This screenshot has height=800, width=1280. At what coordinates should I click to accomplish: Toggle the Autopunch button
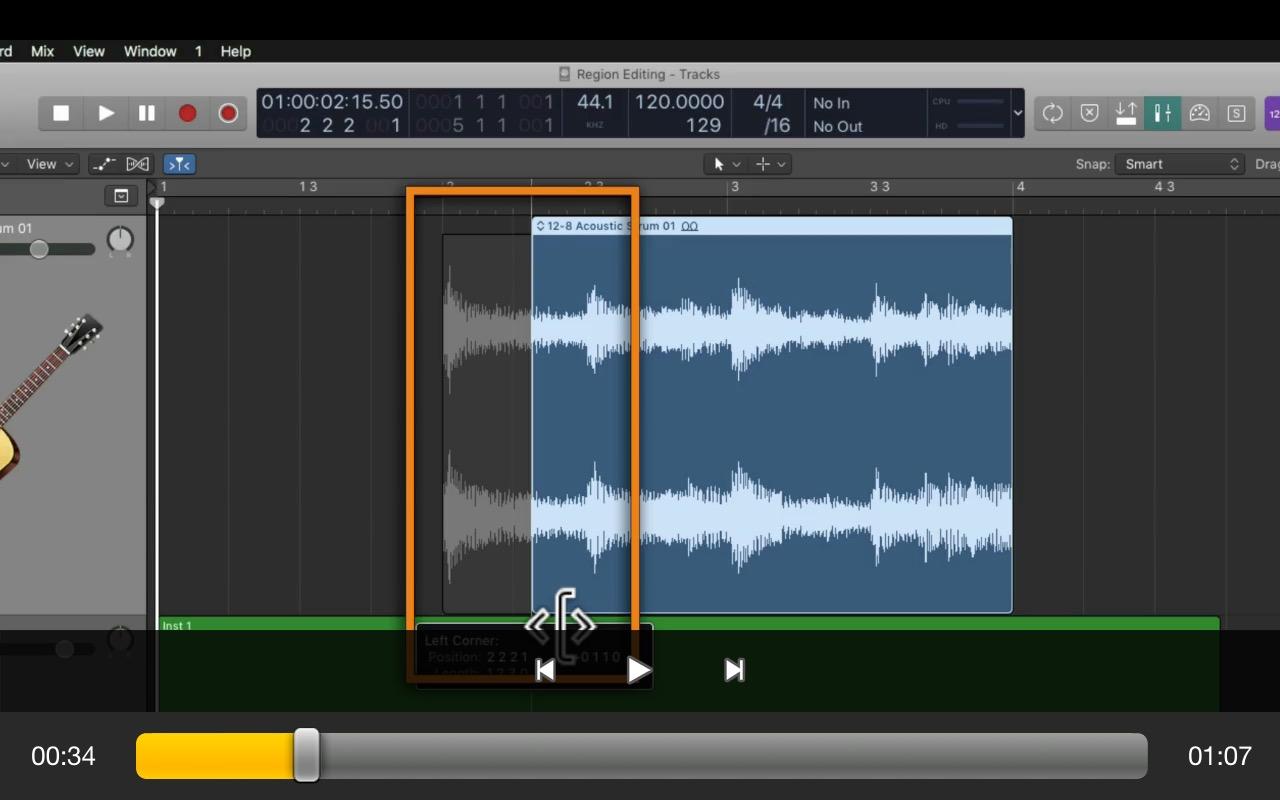1126,113
